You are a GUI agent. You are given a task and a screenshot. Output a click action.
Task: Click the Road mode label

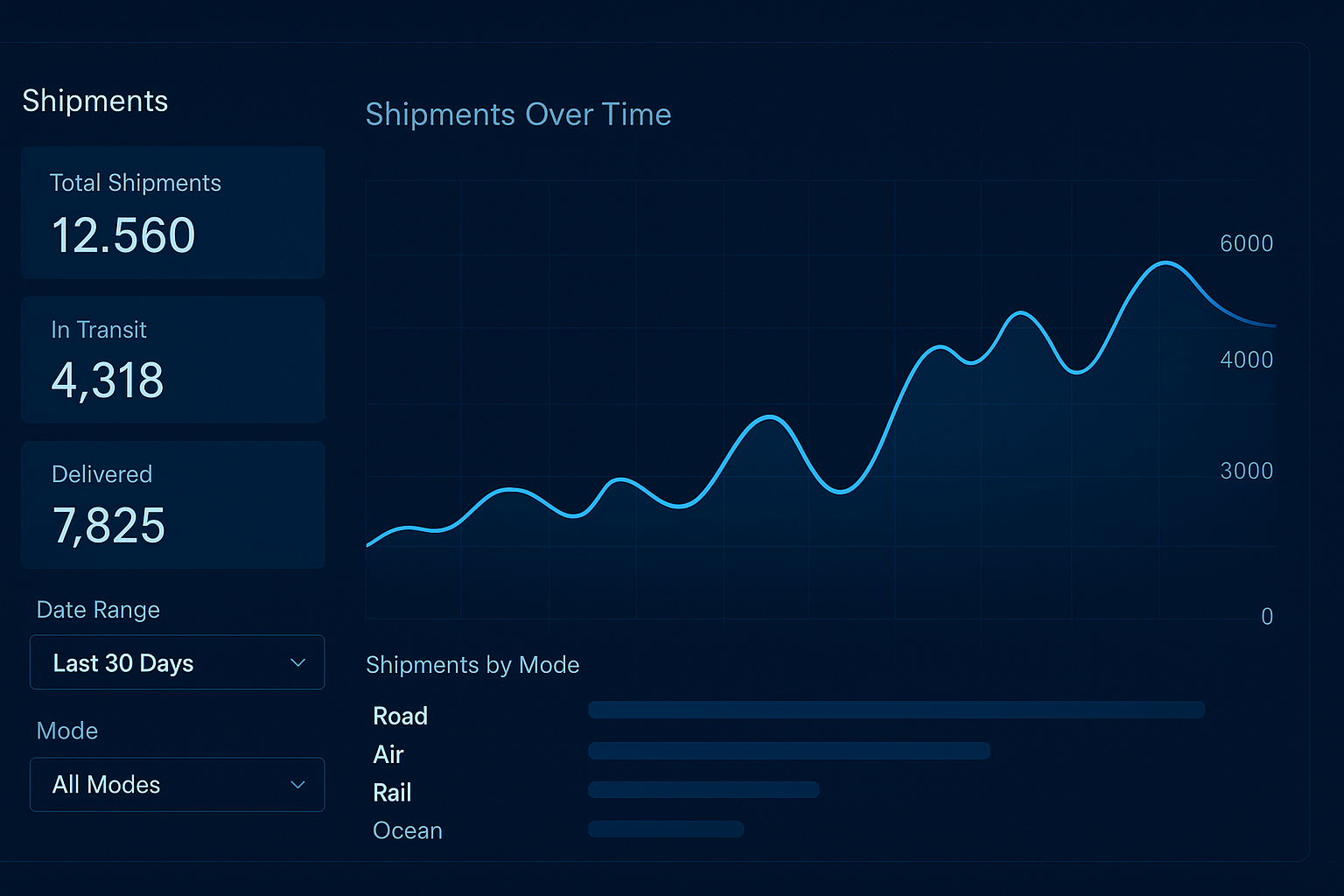pos(400,716)
